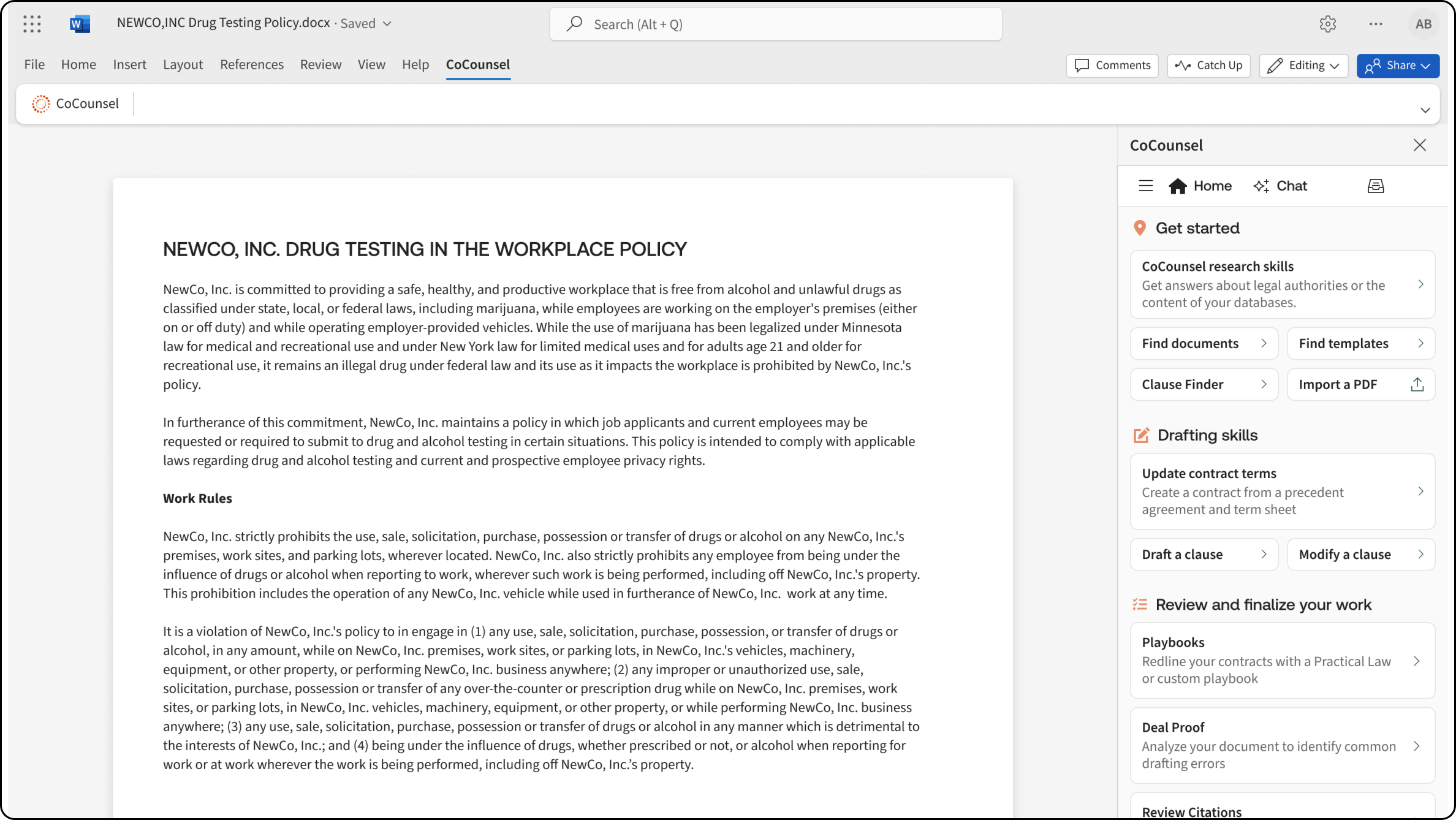Open the inbox tray icon in CoCounsel

[x=1375, y=186]
